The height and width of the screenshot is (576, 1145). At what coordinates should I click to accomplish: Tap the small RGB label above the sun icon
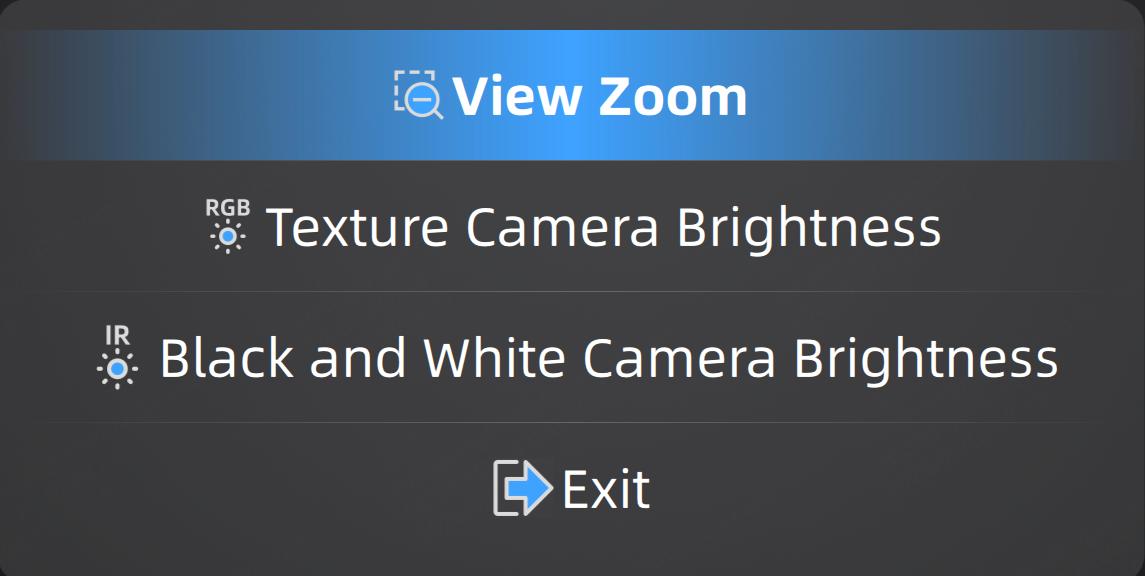point(228,208)
